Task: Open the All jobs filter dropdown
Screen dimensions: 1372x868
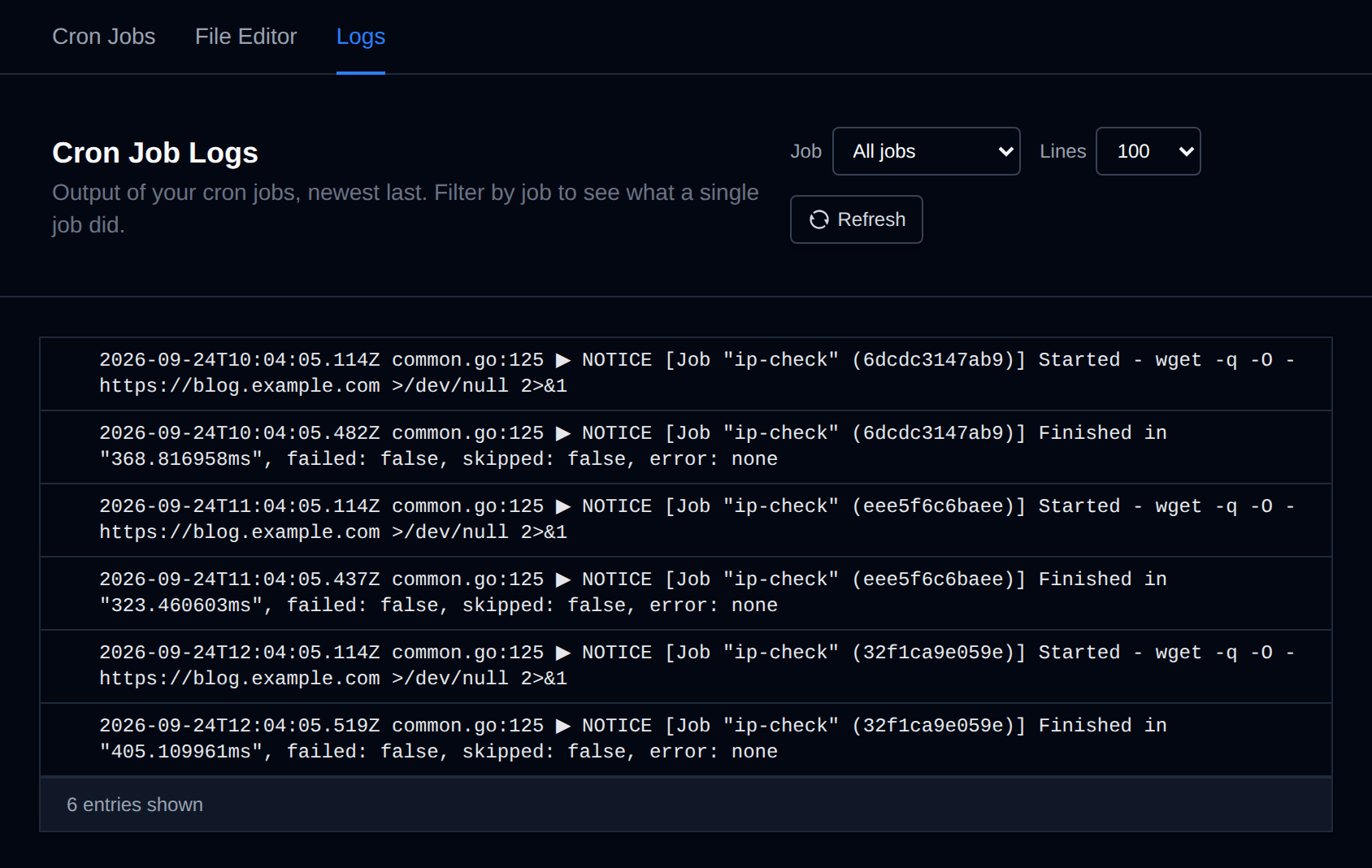Action: pyautogui.click(x=927, y=151)
